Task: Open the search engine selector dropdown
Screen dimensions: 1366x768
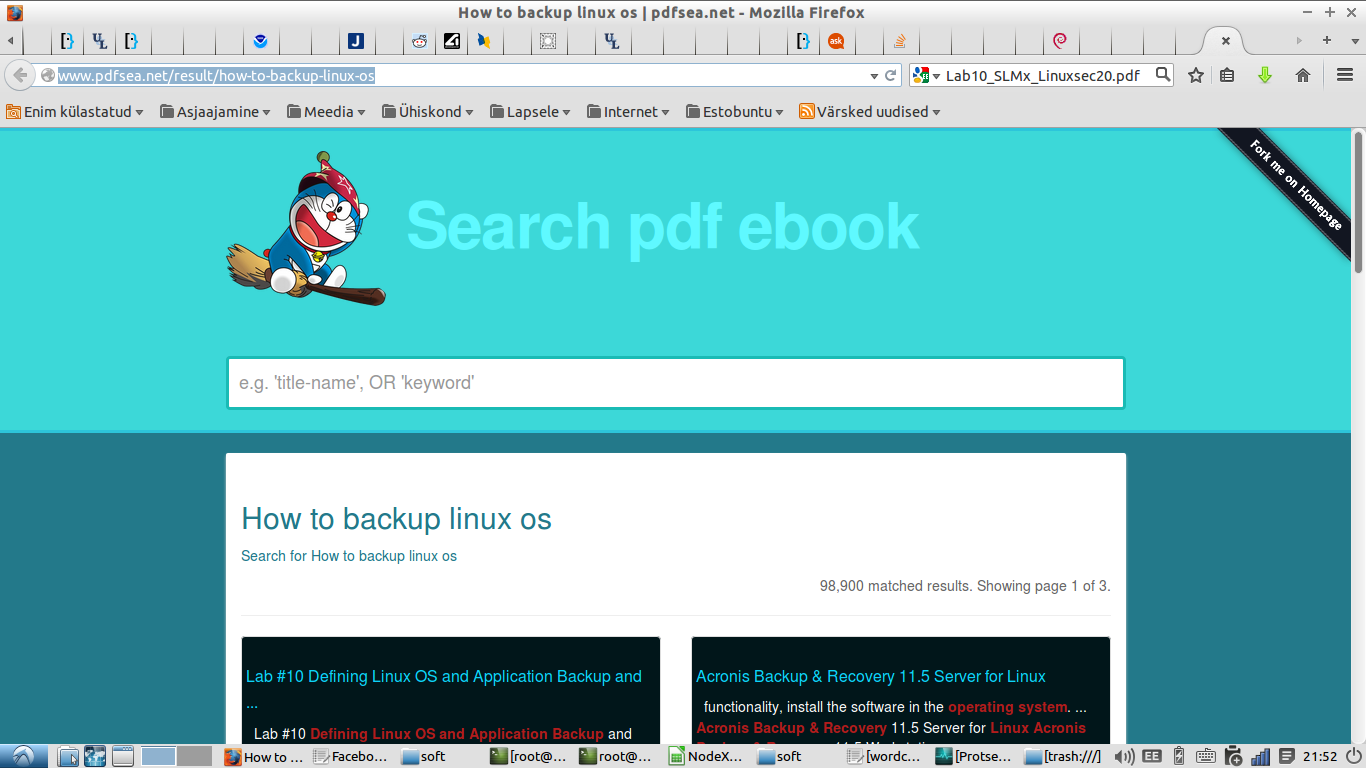Action: (x=924, y=75)
